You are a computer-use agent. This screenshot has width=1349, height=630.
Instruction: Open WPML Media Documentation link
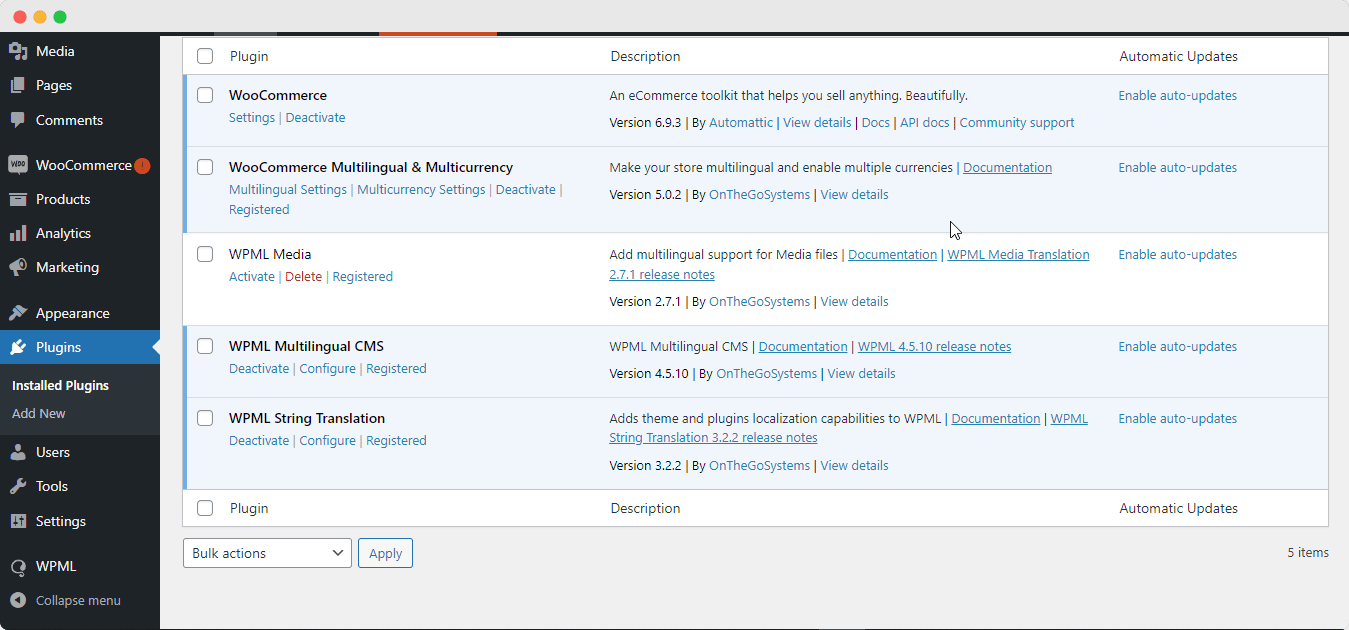click(x=892, y=254)
